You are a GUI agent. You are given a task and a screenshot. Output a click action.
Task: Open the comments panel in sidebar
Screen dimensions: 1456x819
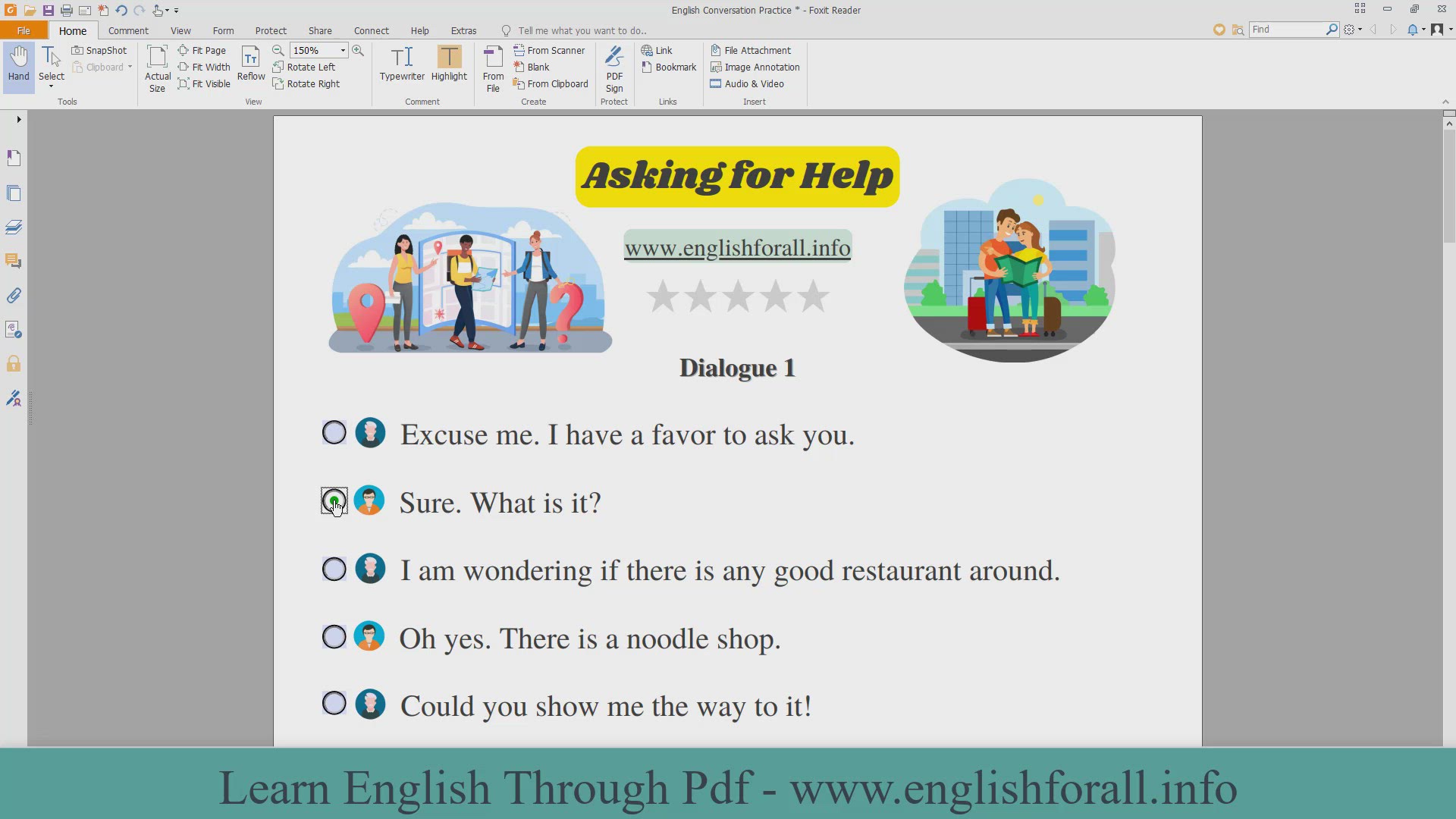tap(14, 261)
